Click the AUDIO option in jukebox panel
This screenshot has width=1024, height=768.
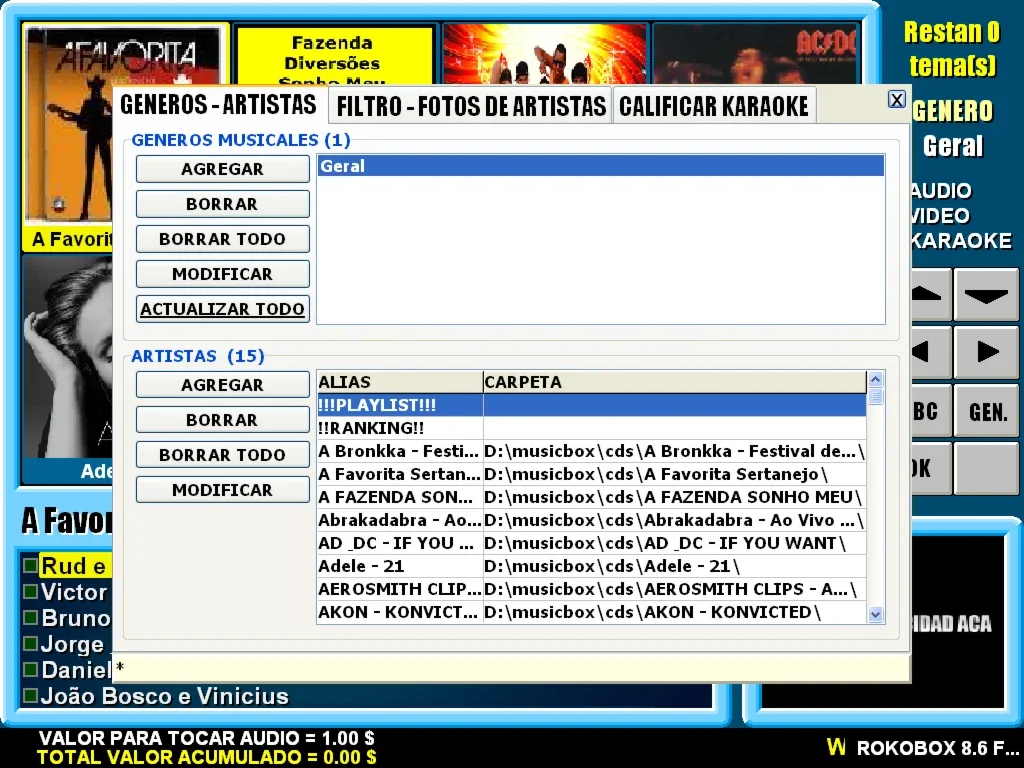click(941, 191)
